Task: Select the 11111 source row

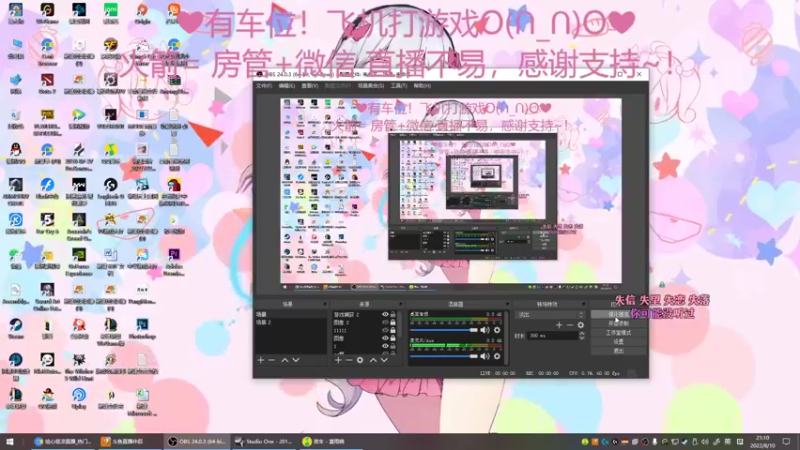Action: point(364,330)
